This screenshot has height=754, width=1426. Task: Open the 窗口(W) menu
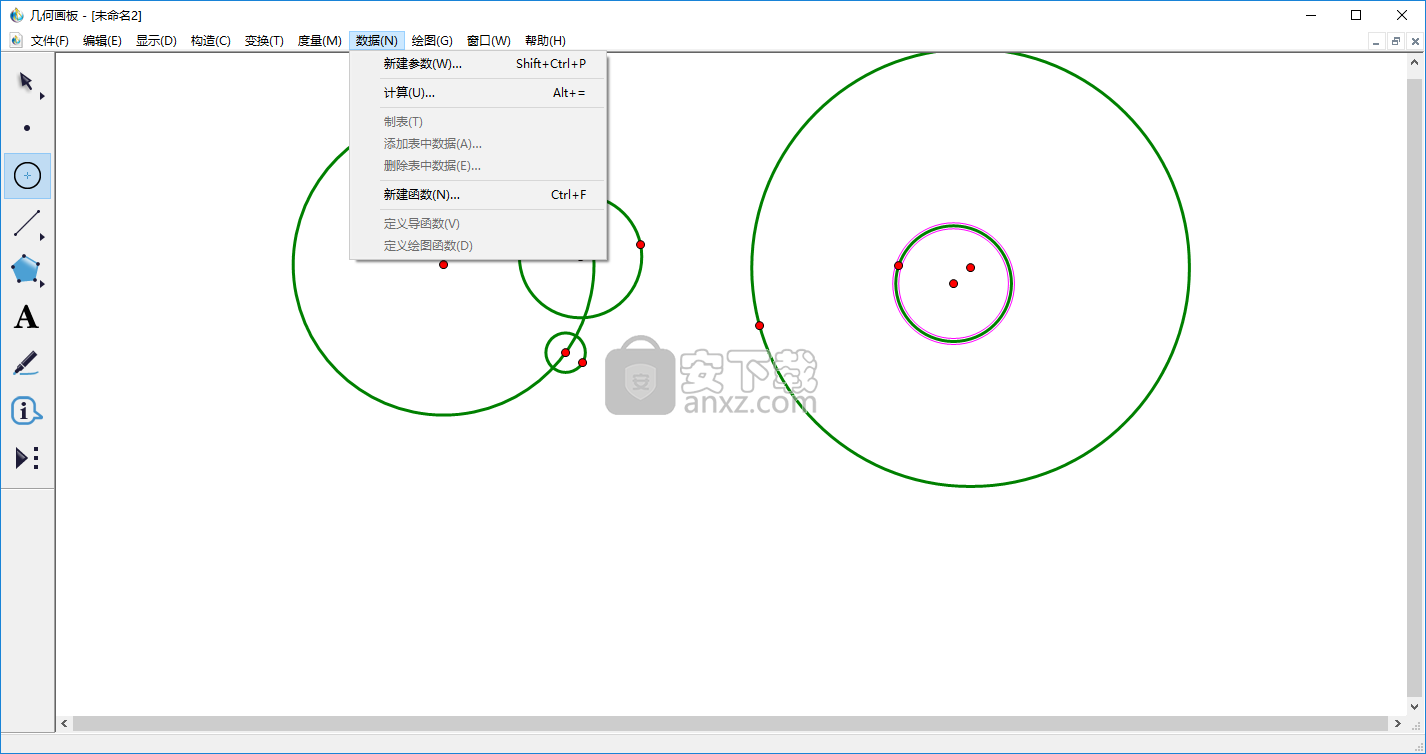(488, 41)
